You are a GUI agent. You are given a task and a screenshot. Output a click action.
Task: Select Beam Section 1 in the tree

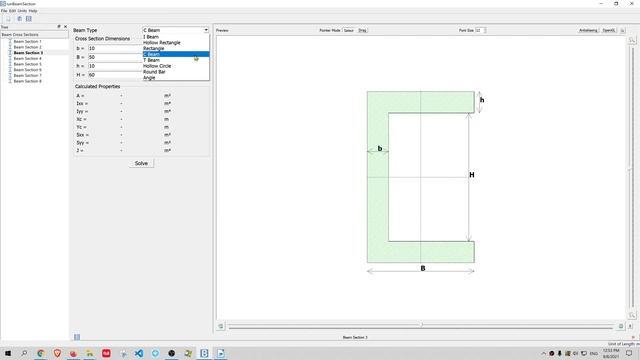(x=27, y=42)
